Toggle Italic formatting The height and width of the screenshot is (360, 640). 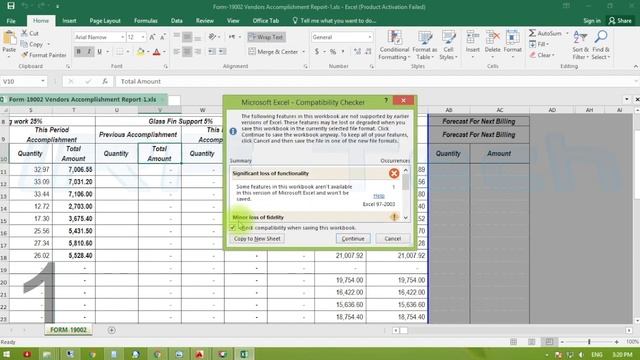89,52
